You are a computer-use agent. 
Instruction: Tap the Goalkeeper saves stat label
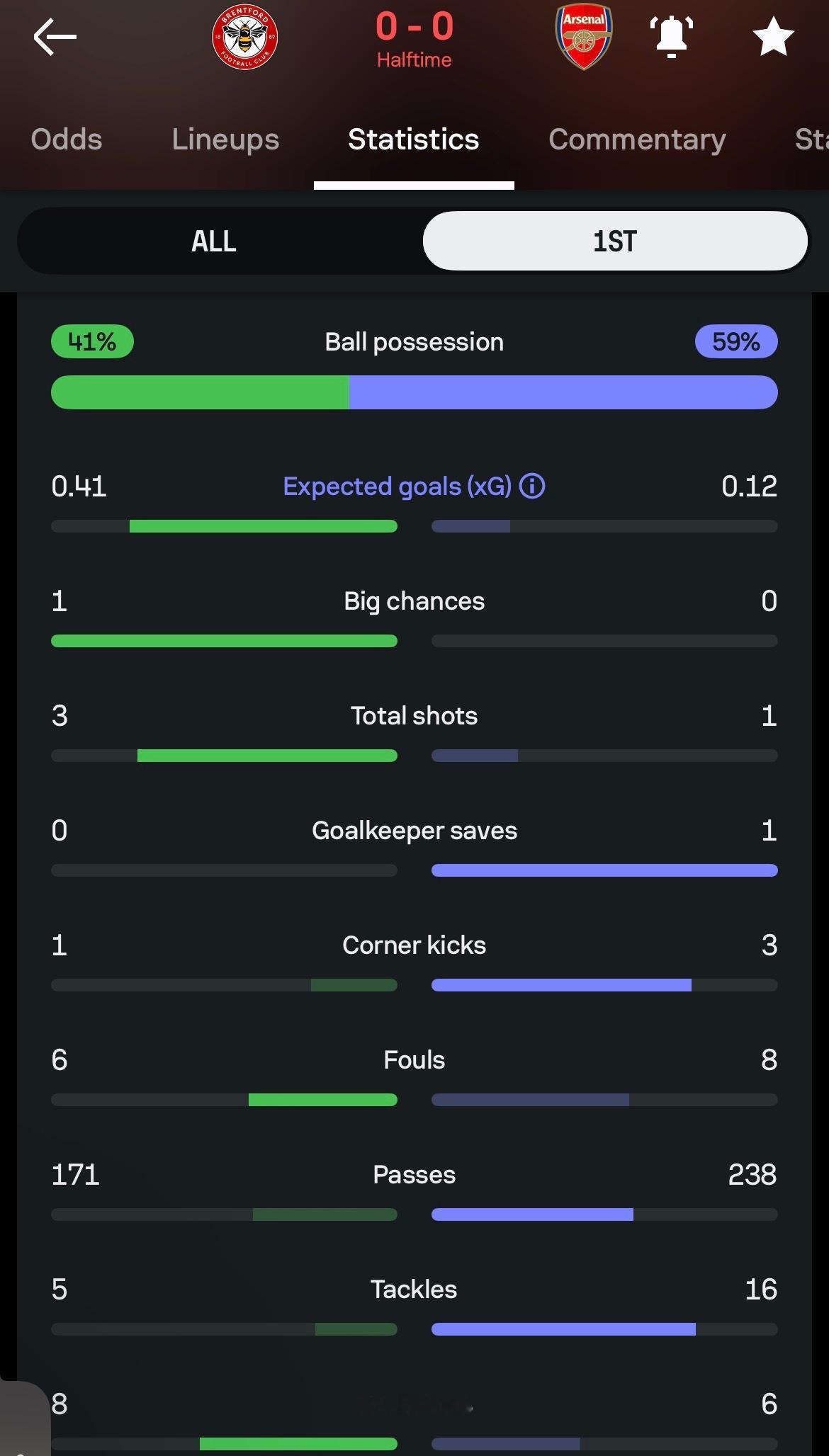pos(414,831)
